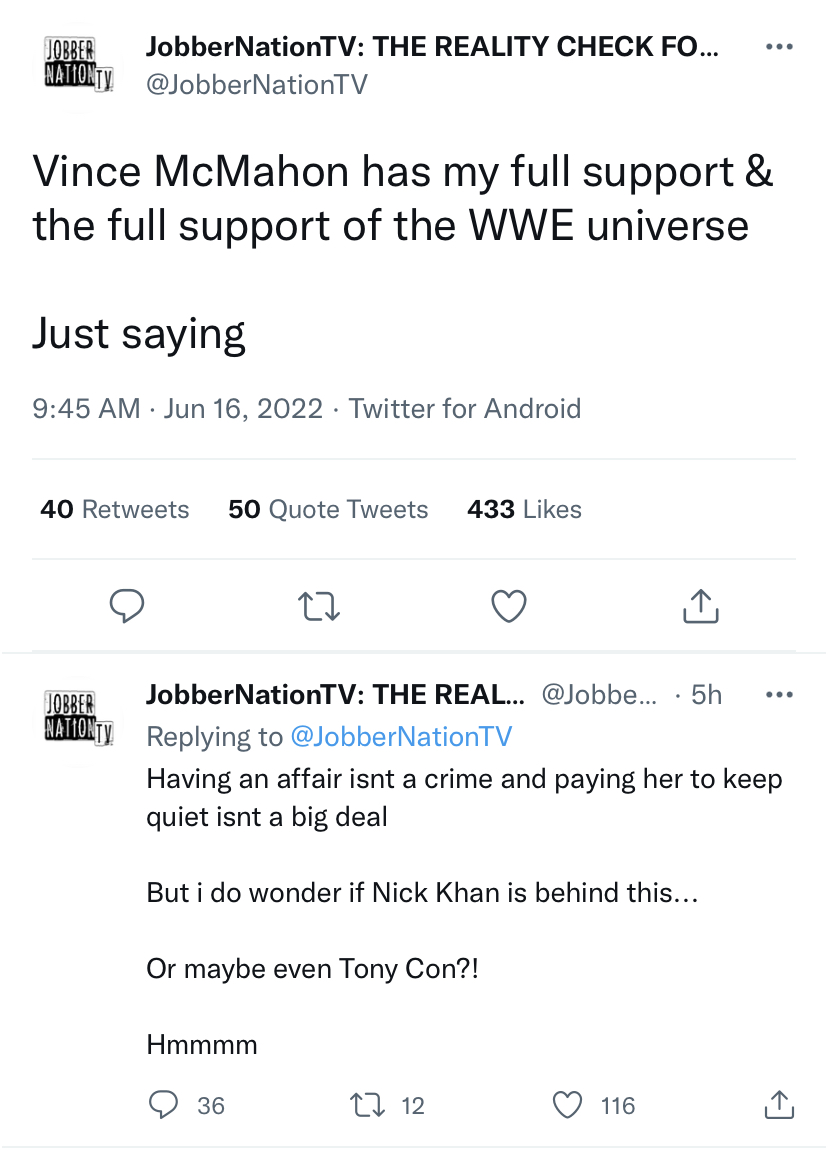Share the main tweet
This screenshot has height=1153, width=828.
[700, 606]
